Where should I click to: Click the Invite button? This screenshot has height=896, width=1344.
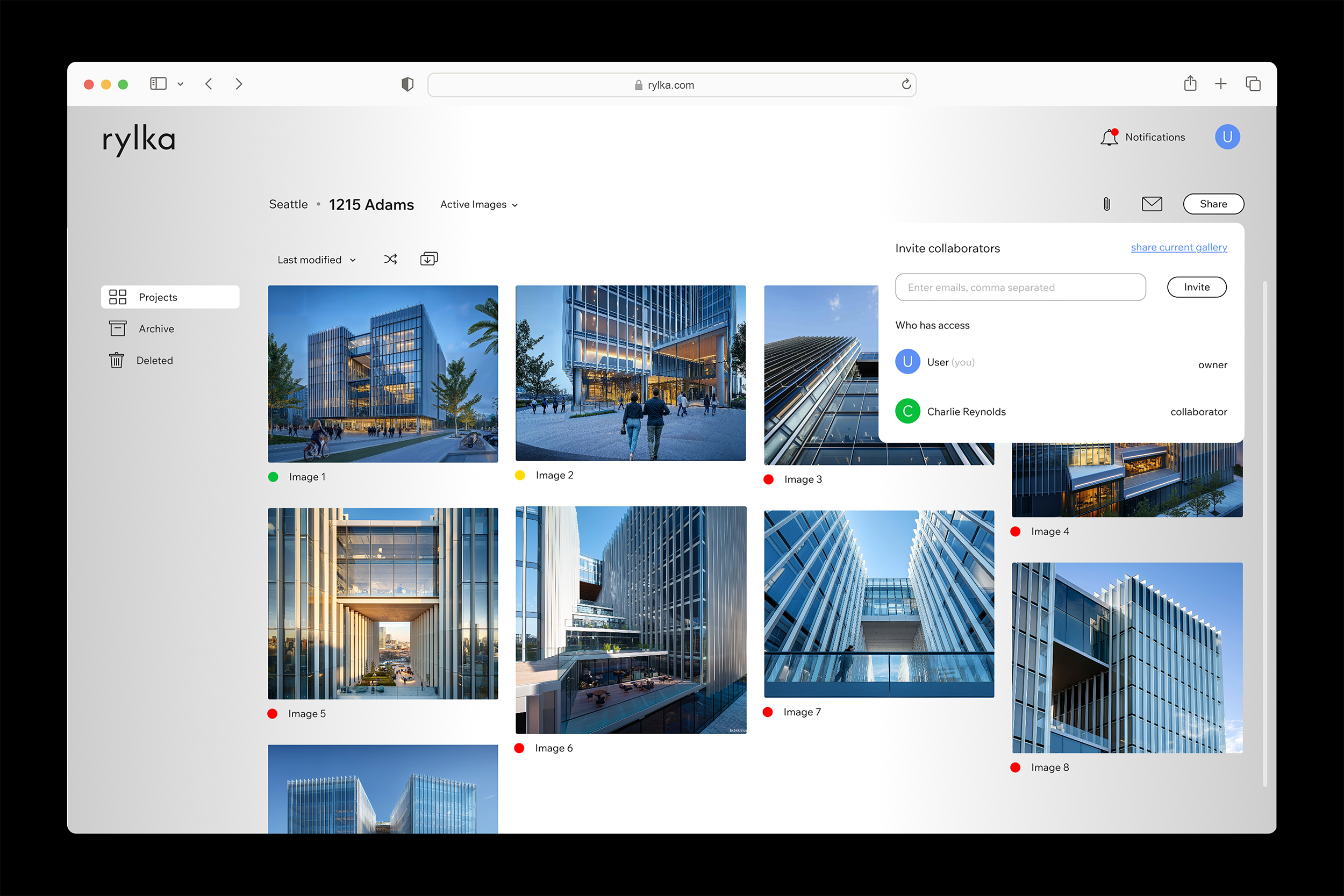[1196, 287]
